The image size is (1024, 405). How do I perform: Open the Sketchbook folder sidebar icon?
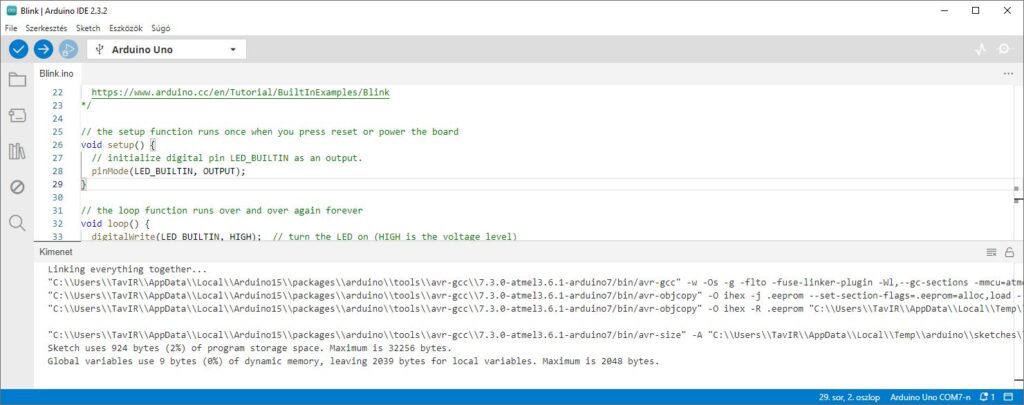[x=17, y=80]
